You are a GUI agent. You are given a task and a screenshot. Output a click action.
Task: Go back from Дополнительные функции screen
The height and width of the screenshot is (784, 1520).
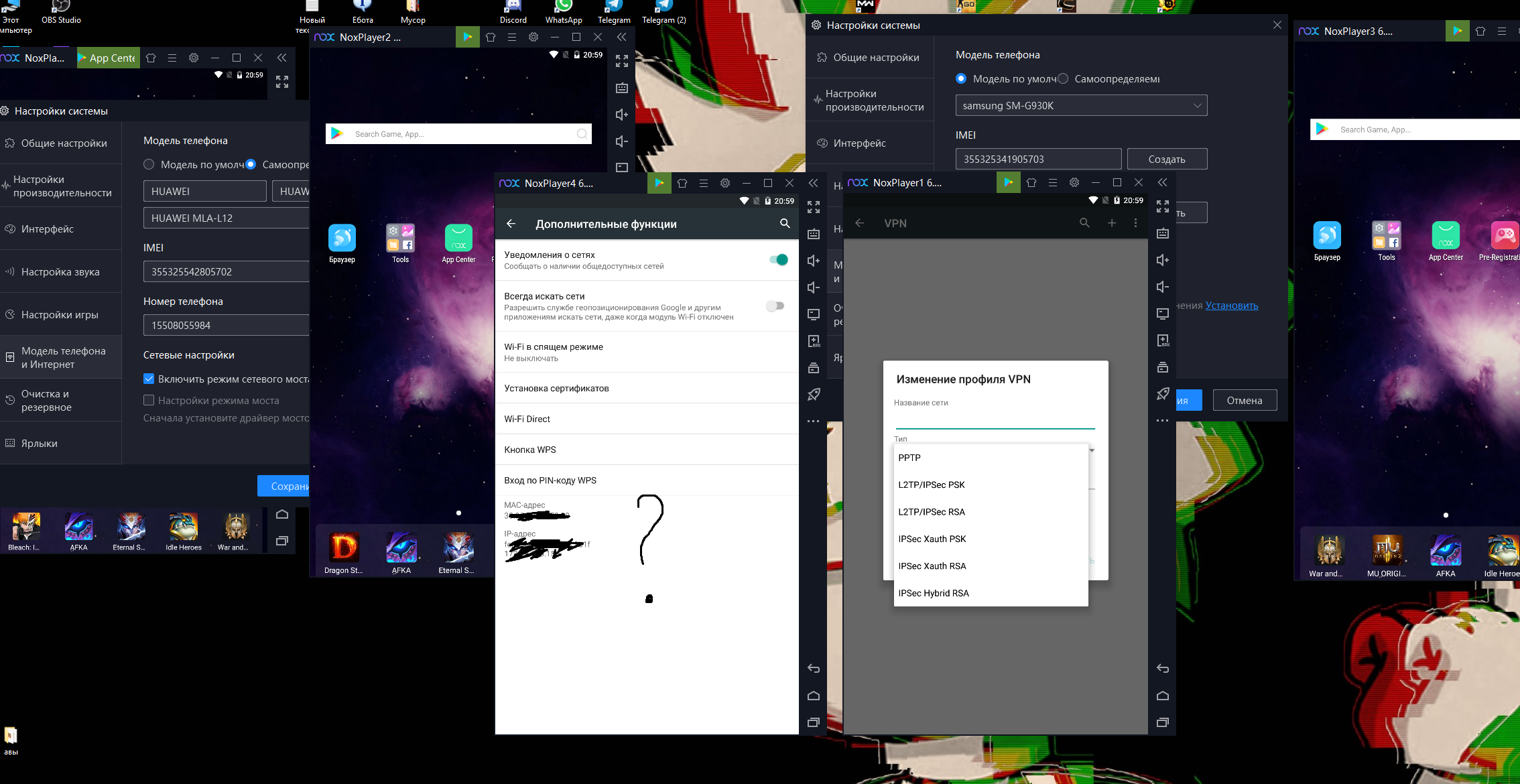[511, 224]
